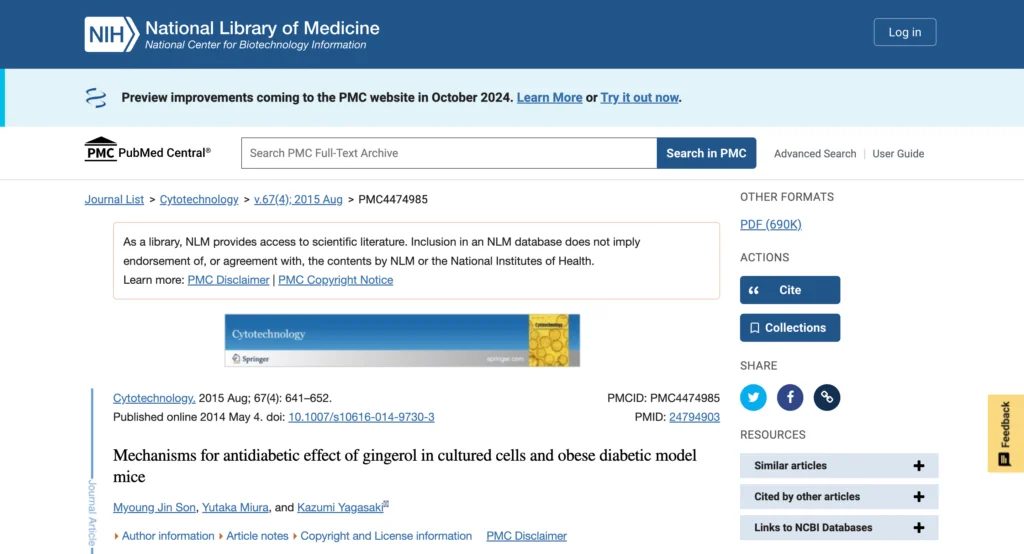Screen dimensions: 1024x554
Task: Expand Links to NCBI Databases section
Action: [x=838, y=528]
